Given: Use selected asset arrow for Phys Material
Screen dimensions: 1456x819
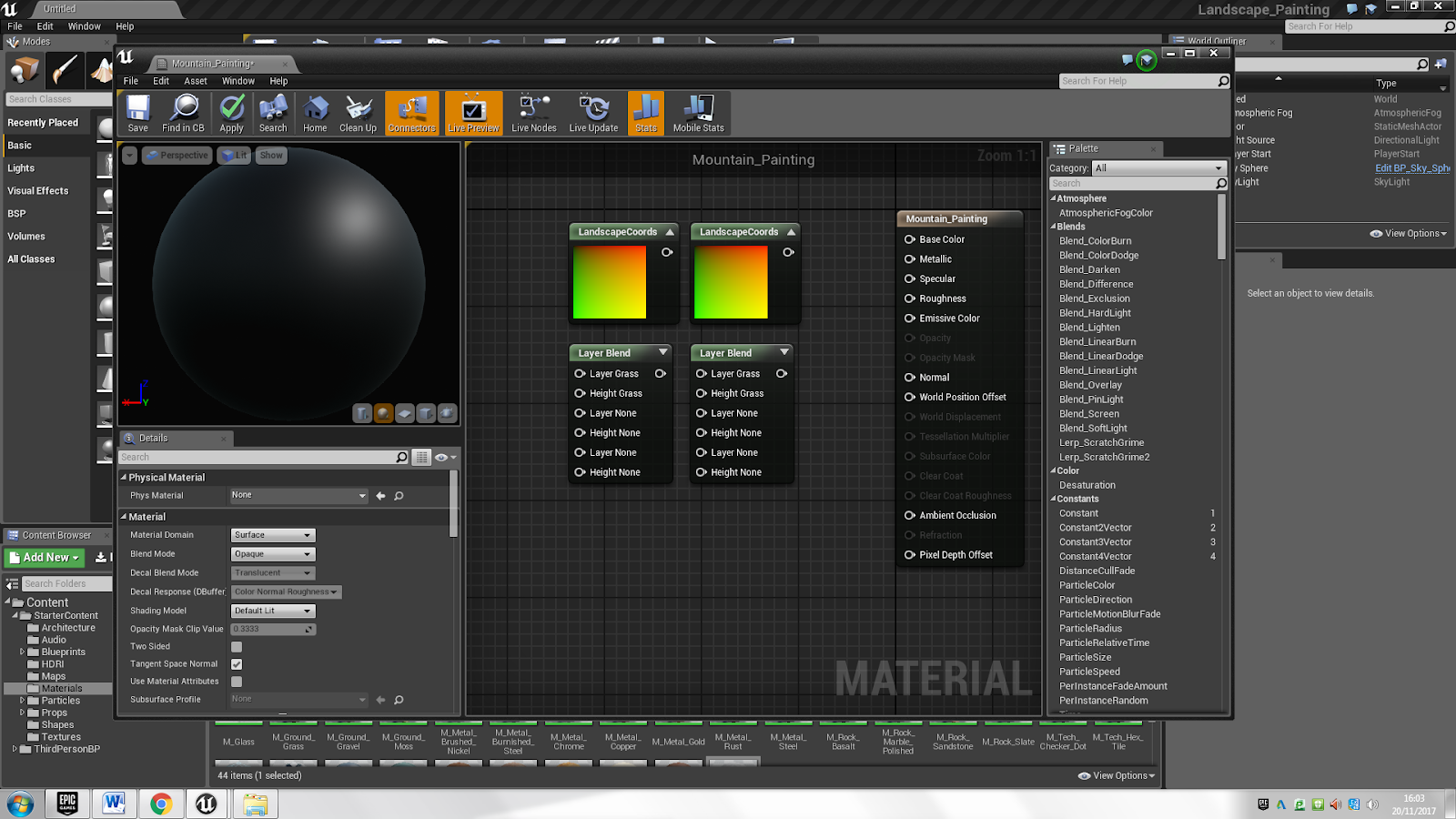Looking at the screenshot, I should (380, 496).
